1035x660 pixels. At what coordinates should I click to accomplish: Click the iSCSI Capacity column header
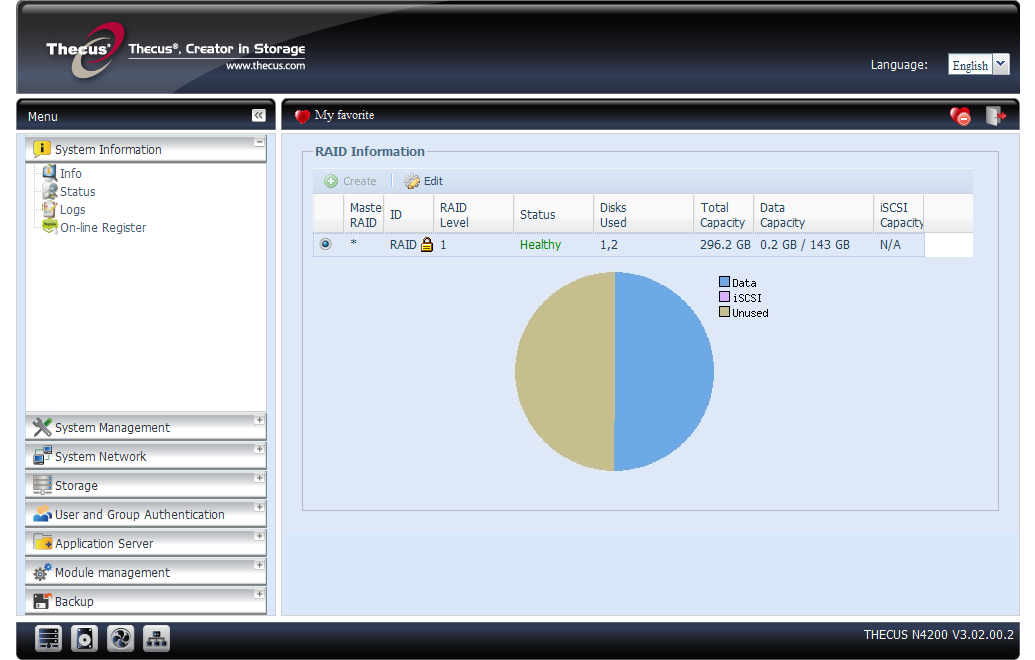898,214
